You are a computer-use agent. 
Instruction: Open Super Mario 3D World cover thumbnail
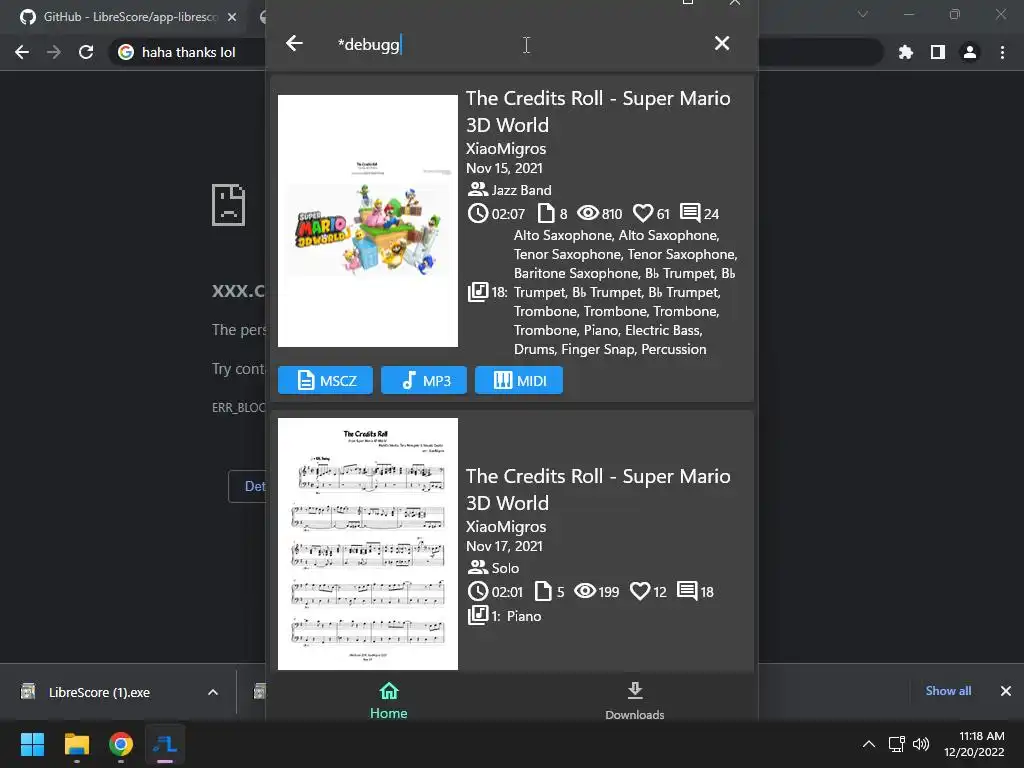point(368,221)
